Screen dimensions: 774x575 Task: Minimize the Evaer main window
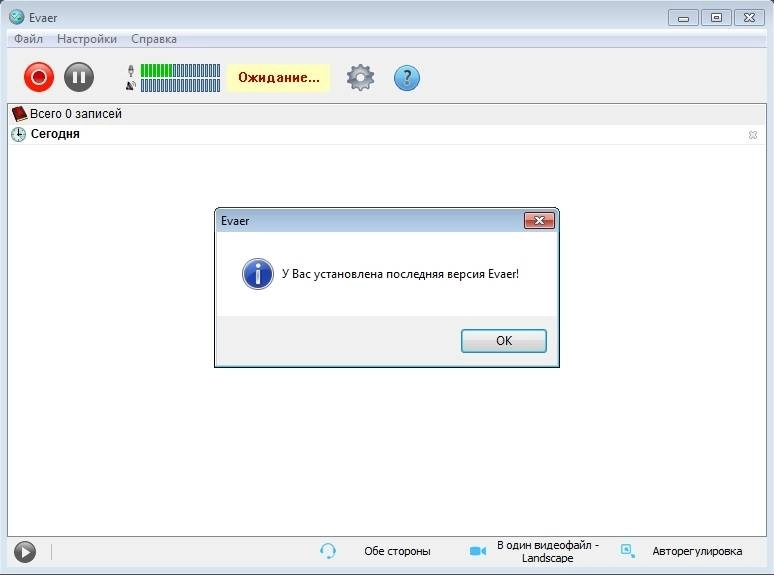[683, 18]
